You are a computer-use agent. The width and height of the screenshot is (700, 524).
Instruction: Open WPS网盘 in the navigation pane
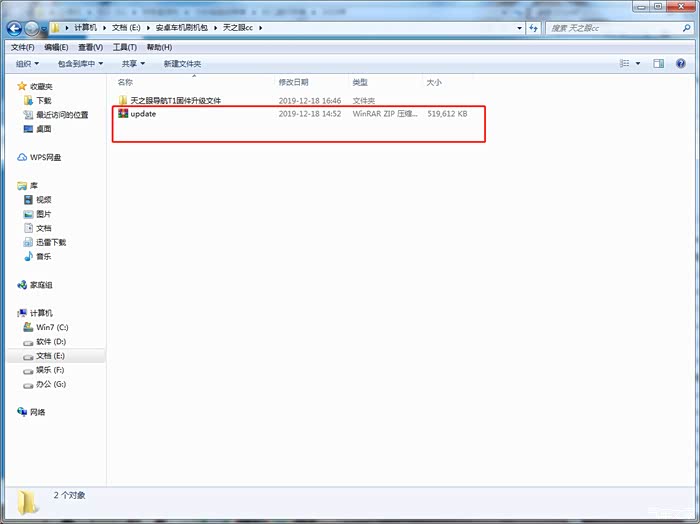[x=45, y=157]
